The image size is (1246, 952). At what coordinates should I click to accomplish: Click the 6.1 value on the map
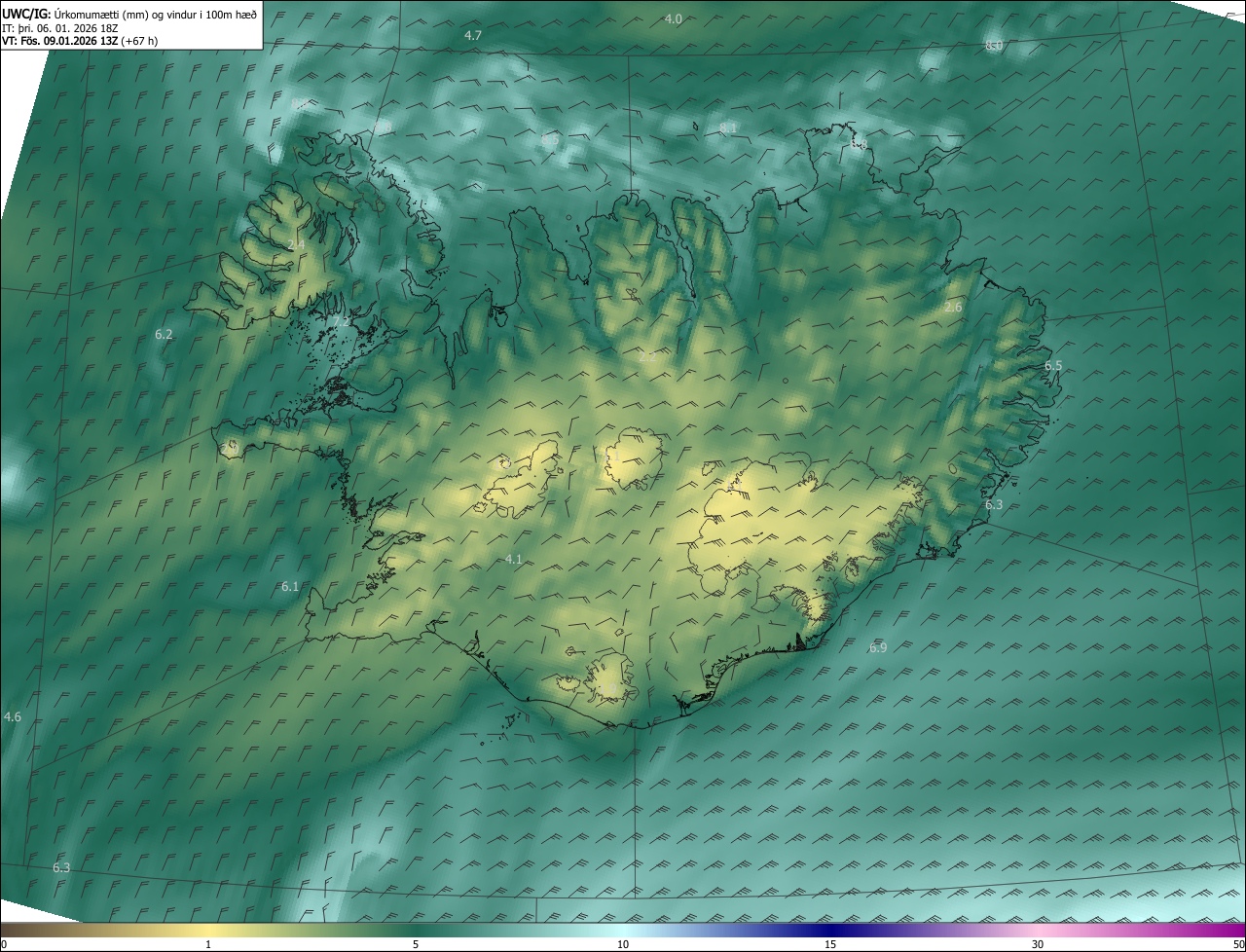(x=290, y=587)
